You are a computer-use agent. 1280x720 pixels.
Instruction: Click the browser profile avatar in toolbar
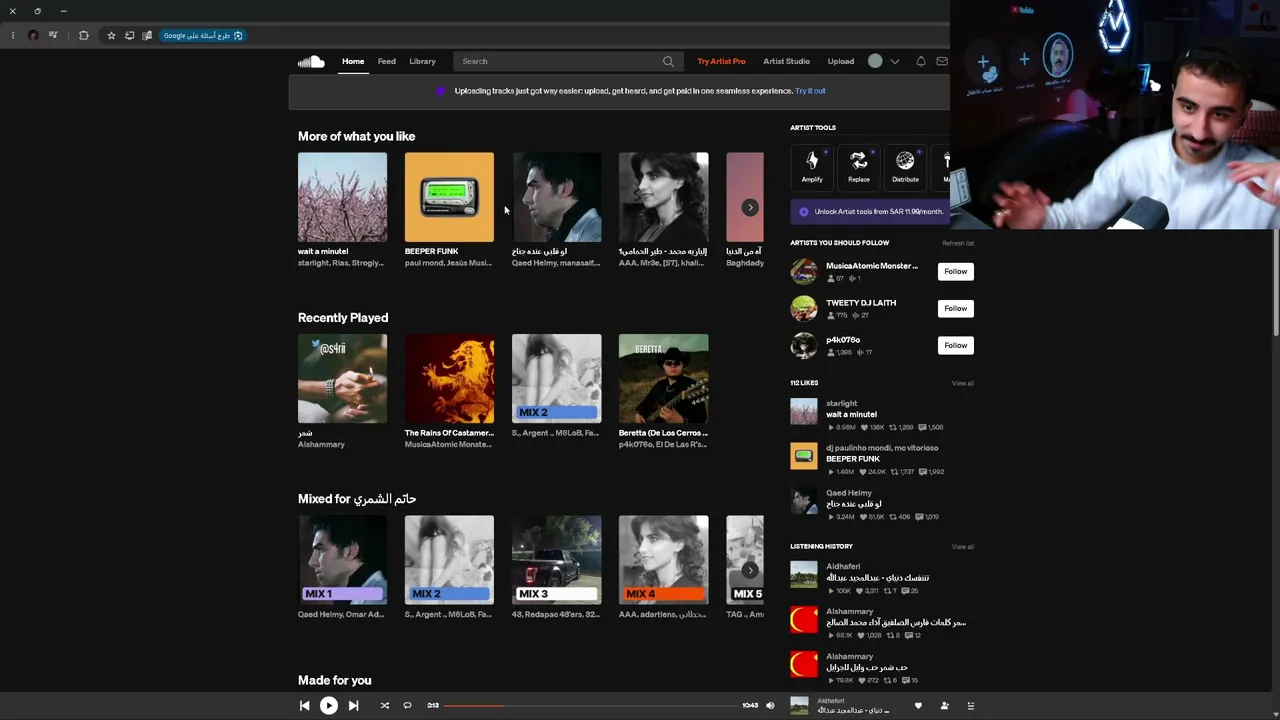(33, 36)
